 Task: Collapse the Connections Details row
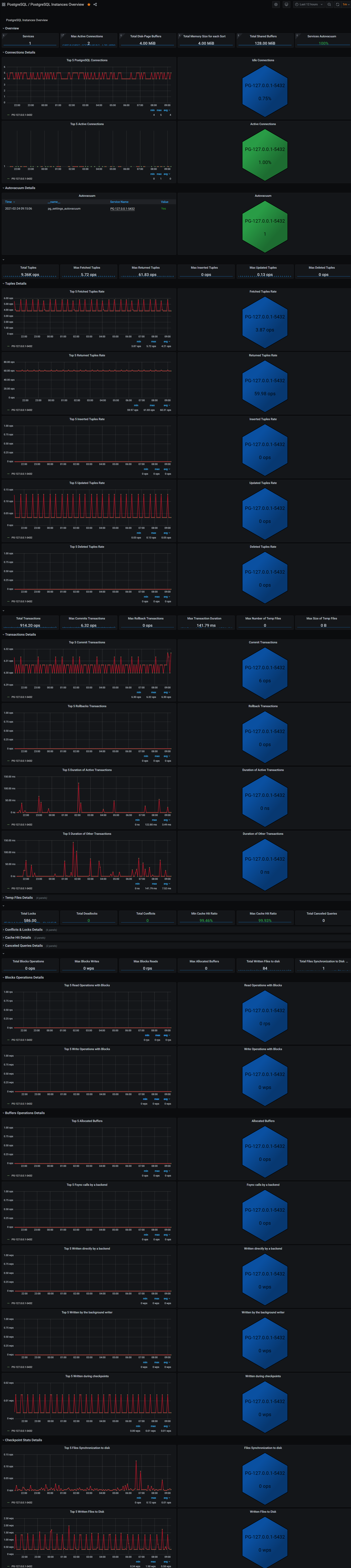coord(20,52)
